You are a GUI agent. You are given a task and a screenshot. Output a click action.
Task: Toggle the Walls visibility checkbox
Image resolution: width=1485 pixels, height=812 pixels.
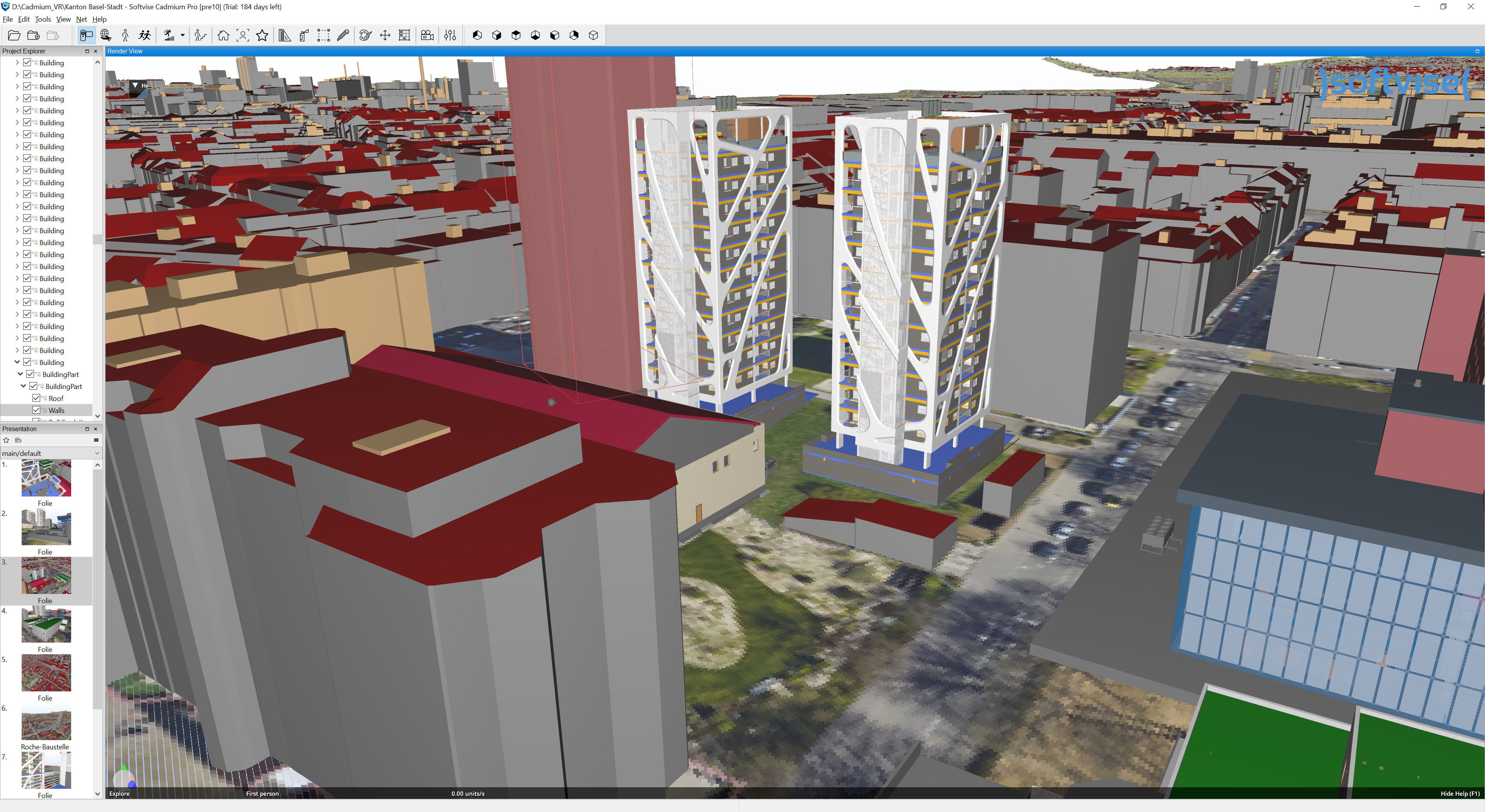point(36,410)
